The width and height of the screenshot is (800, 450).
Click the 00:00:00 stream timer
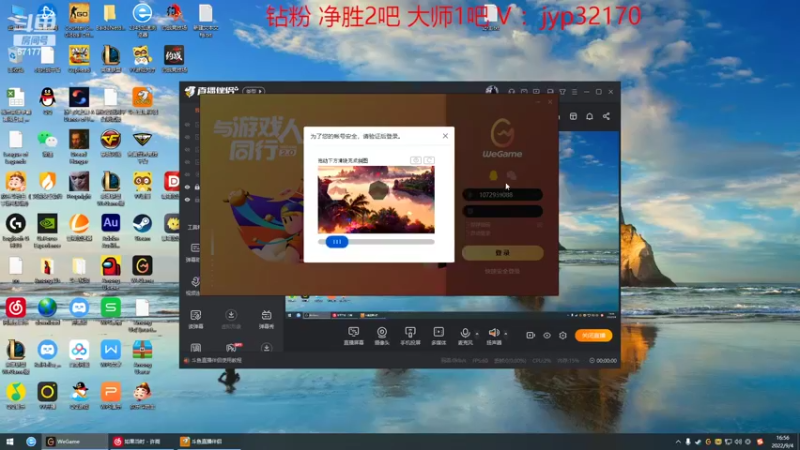pos(603,360)
